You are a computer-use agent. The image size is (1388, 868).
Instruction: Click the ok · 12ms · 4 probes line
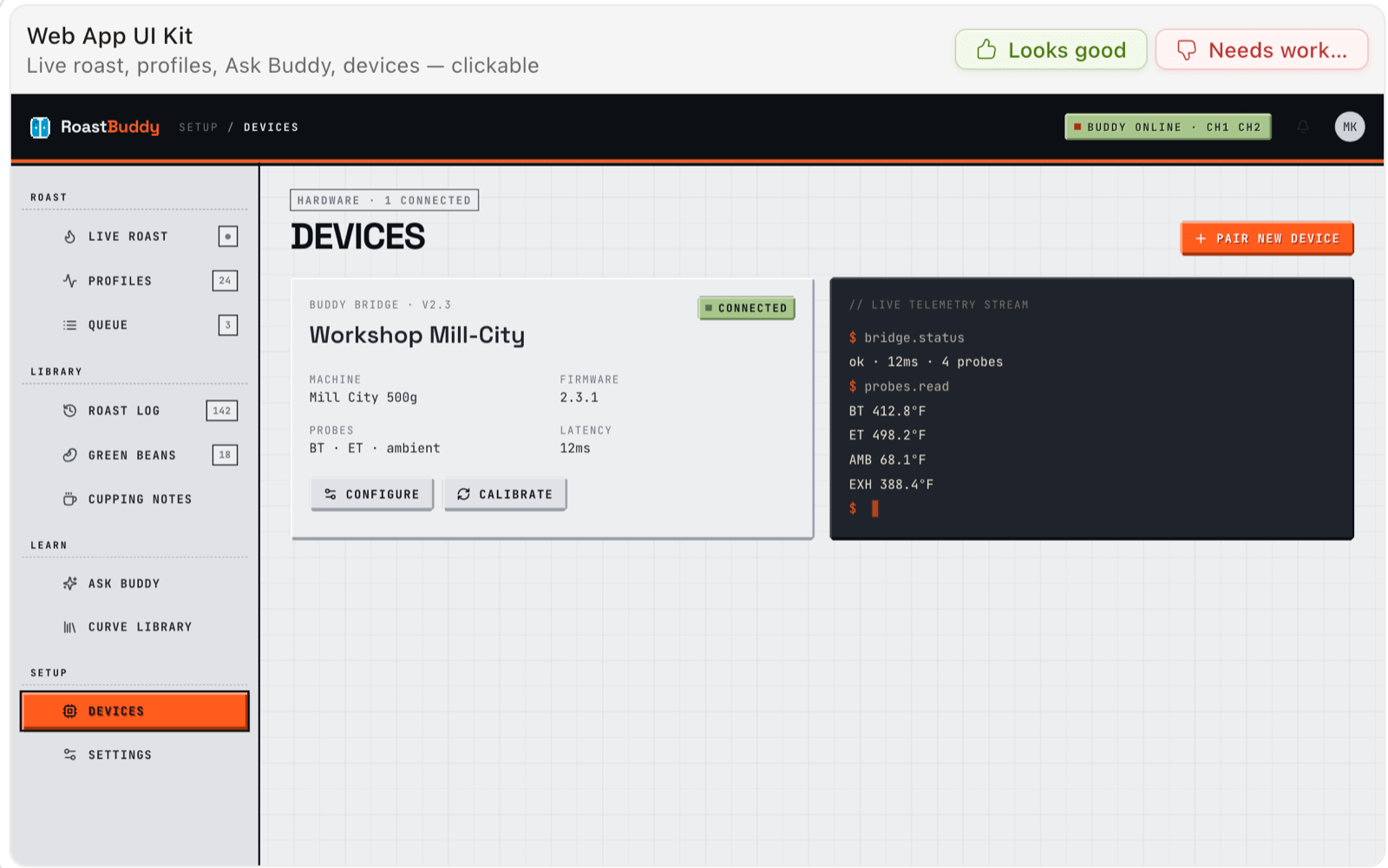coord(926,362)
